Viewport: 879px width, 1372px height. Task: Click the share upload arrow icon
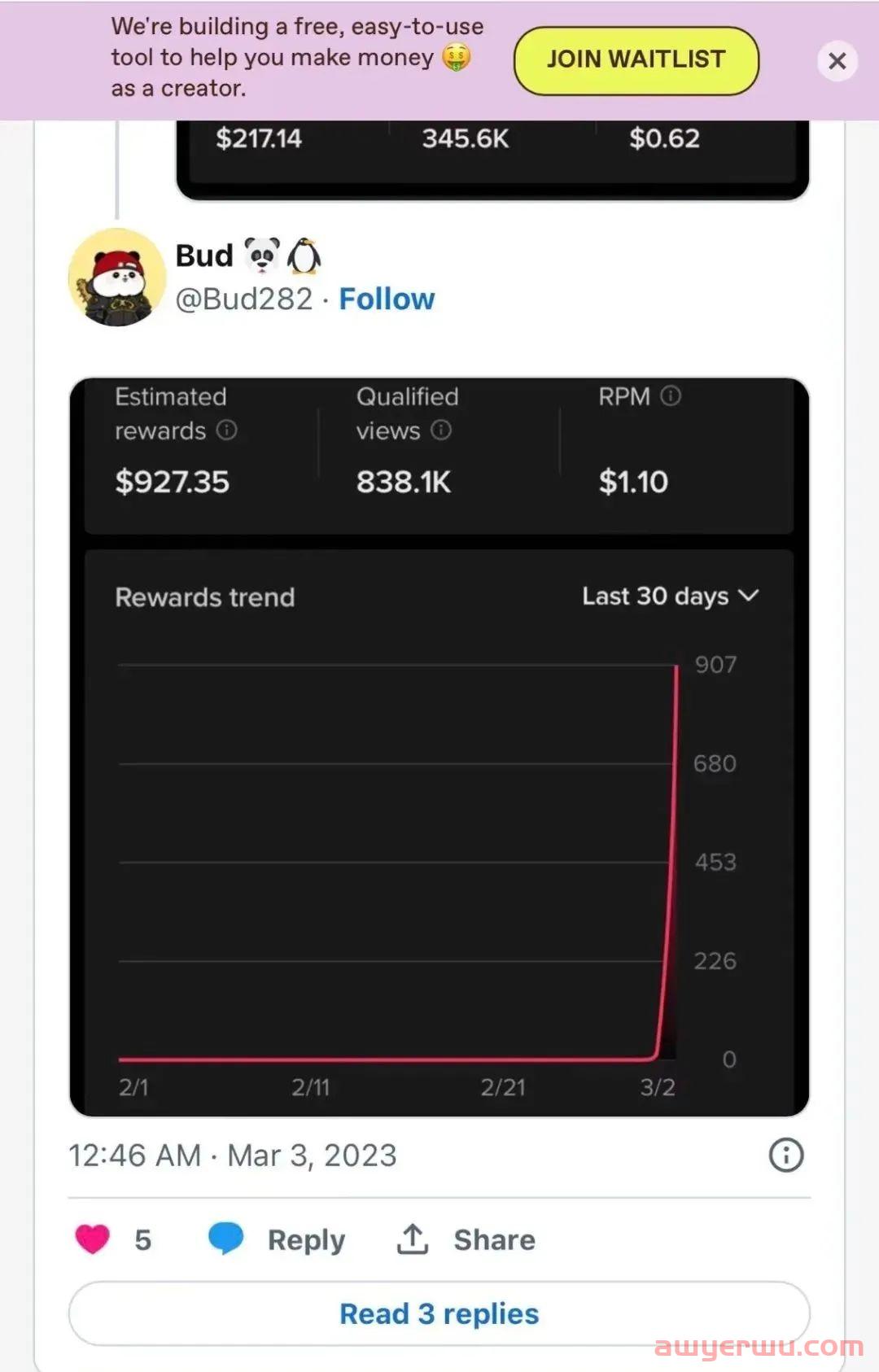[413, 1239]
